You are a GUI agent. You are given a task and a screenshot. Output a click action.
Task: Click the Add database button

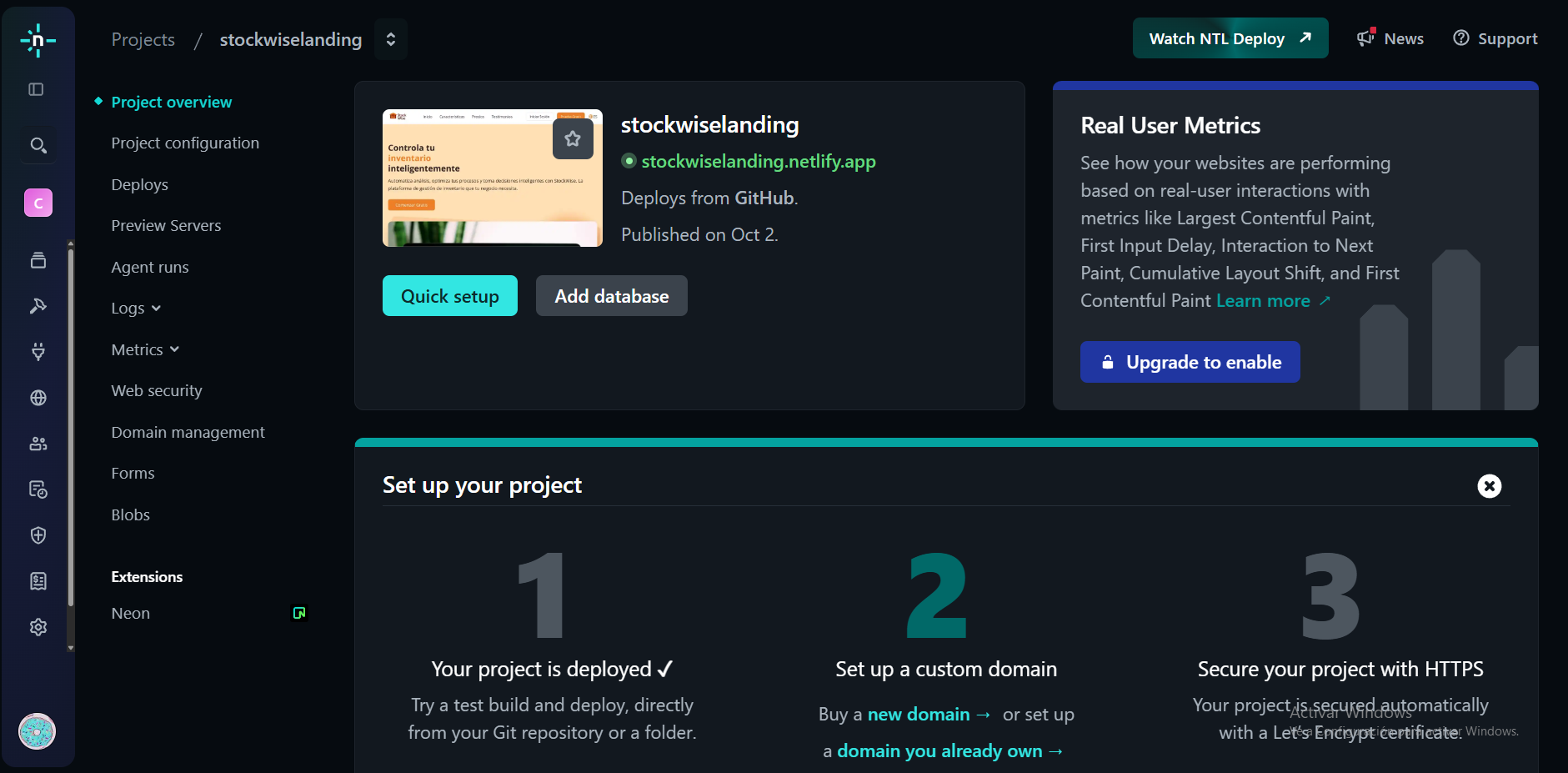(612, 296)
